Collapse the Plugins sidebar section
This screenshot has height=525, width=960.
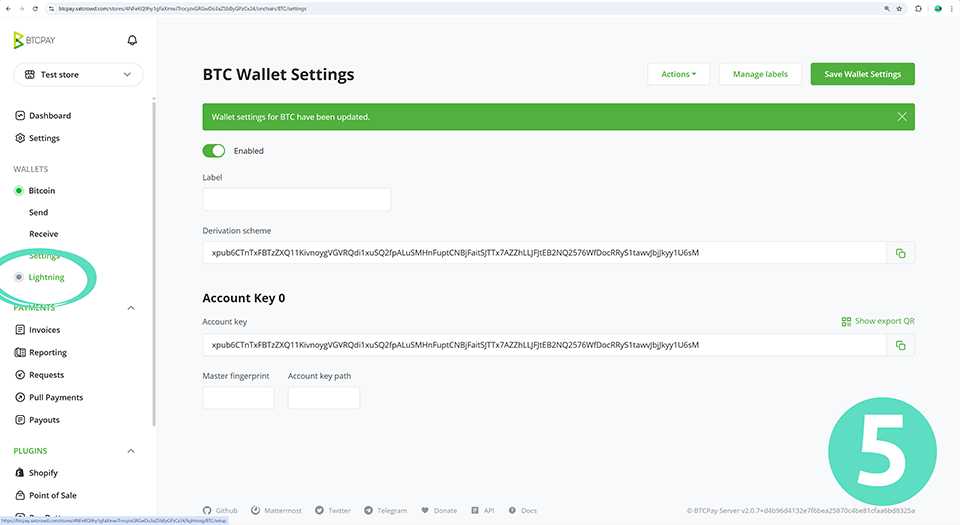tap(131, 451)
